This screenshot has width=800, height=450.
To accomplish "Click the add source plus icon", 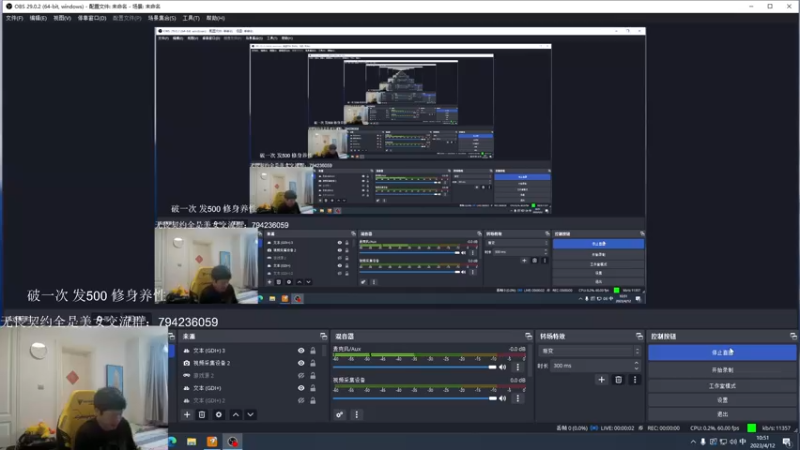I will [186, 414].
